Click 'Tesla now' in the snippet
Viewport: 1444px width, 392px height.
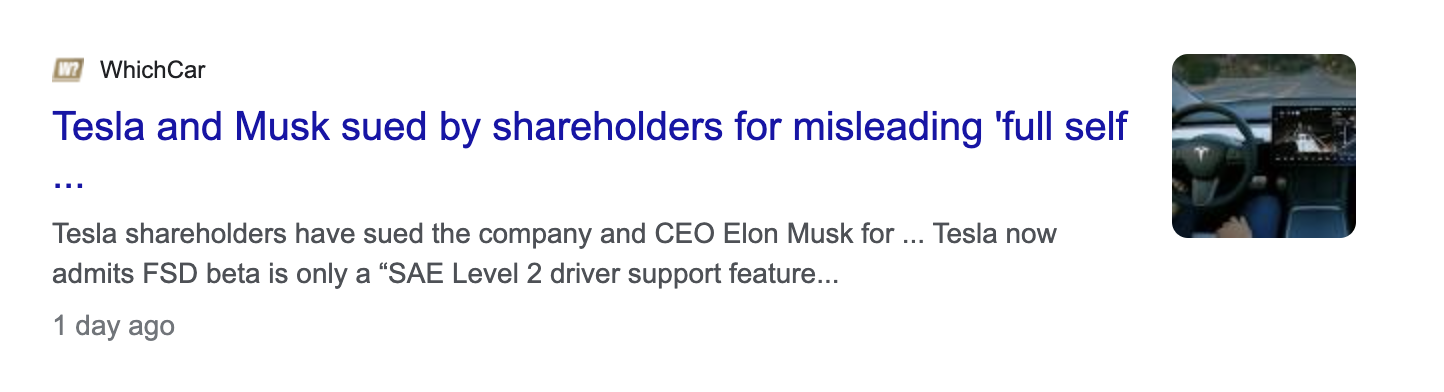997,236
